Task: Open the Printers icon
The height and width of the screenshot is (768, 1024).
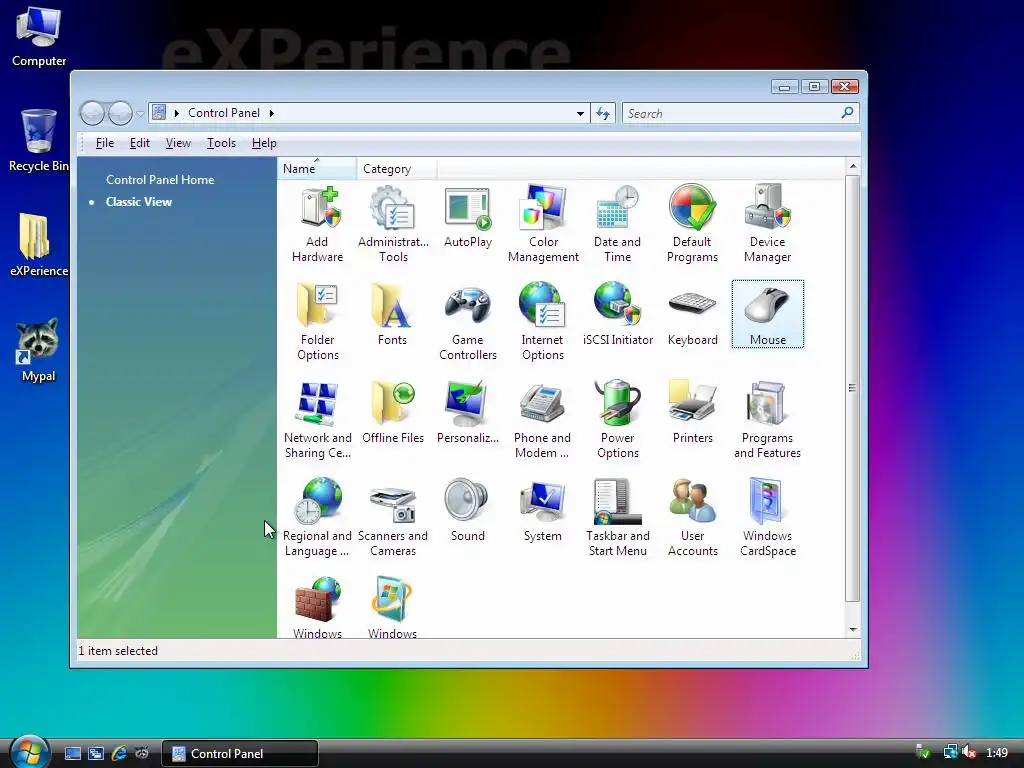Action: click(692, 412)
